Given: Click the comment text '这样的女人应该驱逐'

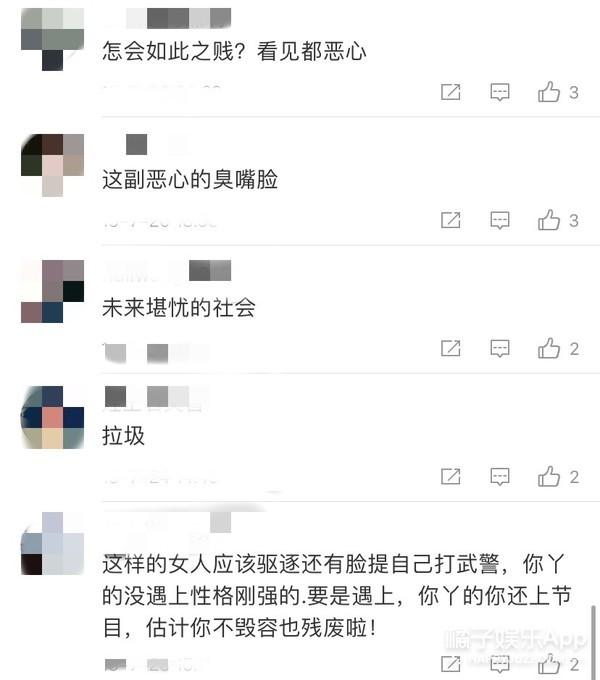Looking at the screenshot, I should 202,564.
